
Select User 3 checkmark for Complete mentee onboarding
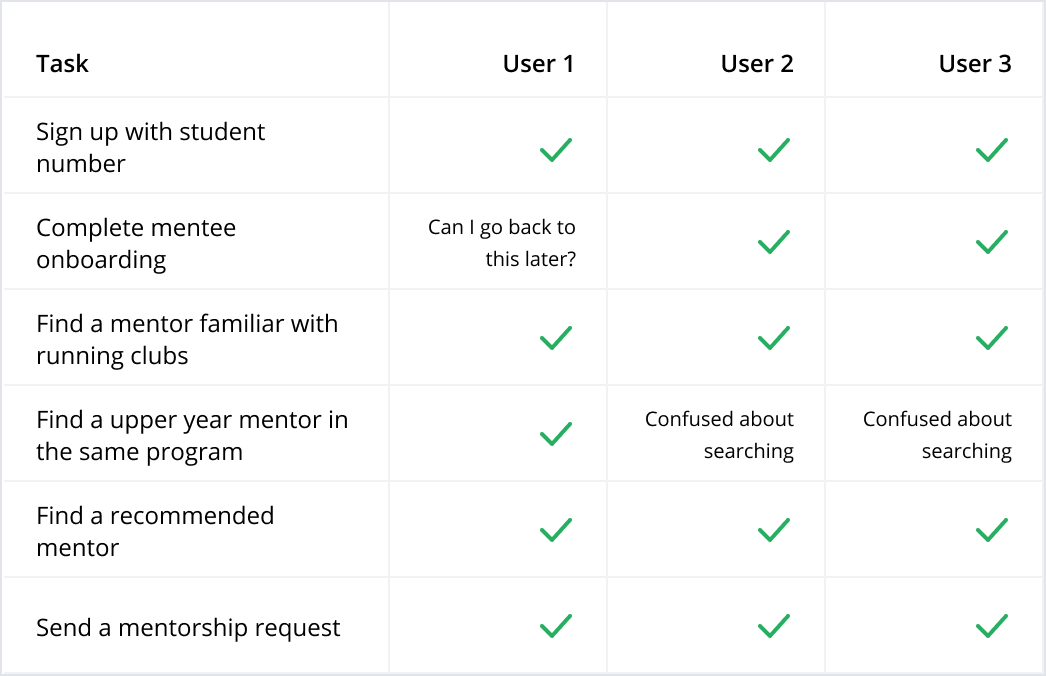click(x=992, y=242)
